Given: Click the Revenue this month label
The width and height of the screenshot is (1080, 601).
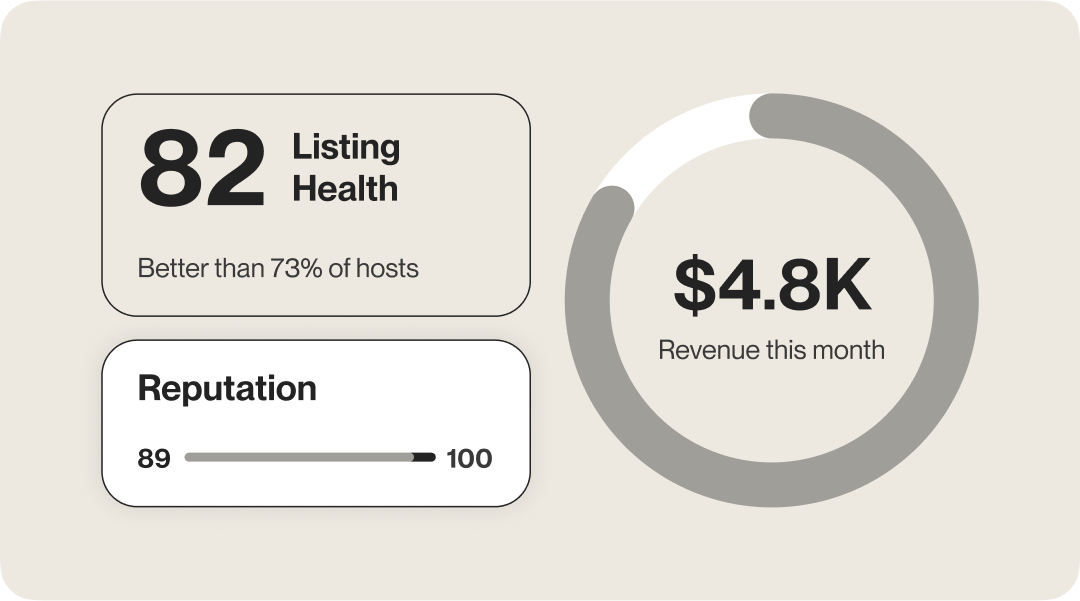Looking at the screenshot, I should tap(771, 350).
